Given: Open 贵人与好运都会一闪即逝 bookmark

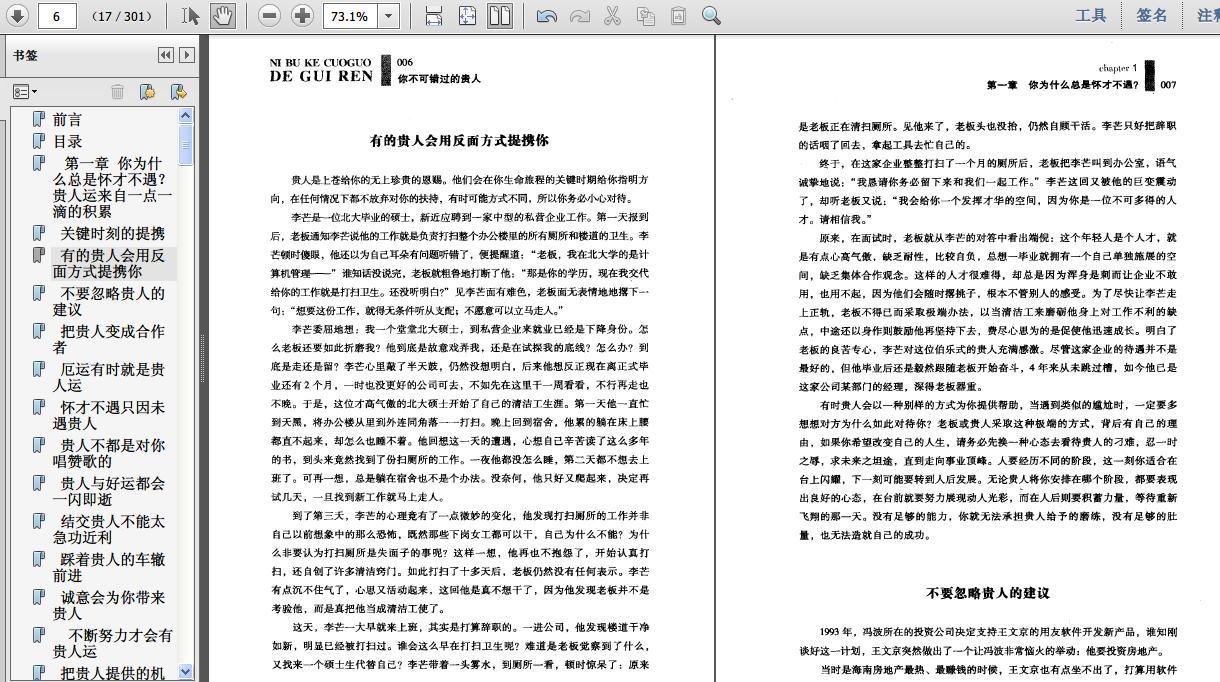Looking at the screenshot, I should tap(109, 491).
